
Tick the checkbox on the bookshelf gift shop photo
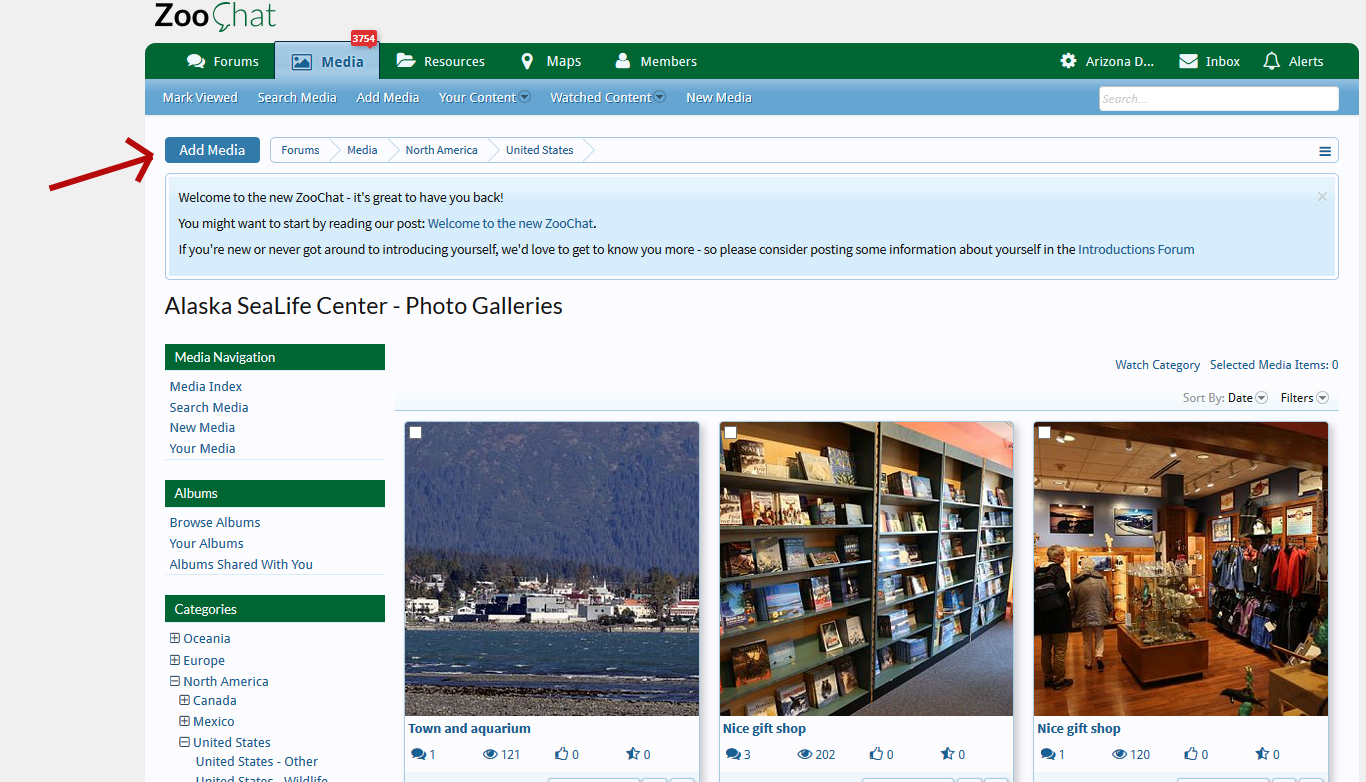(730, 432)
